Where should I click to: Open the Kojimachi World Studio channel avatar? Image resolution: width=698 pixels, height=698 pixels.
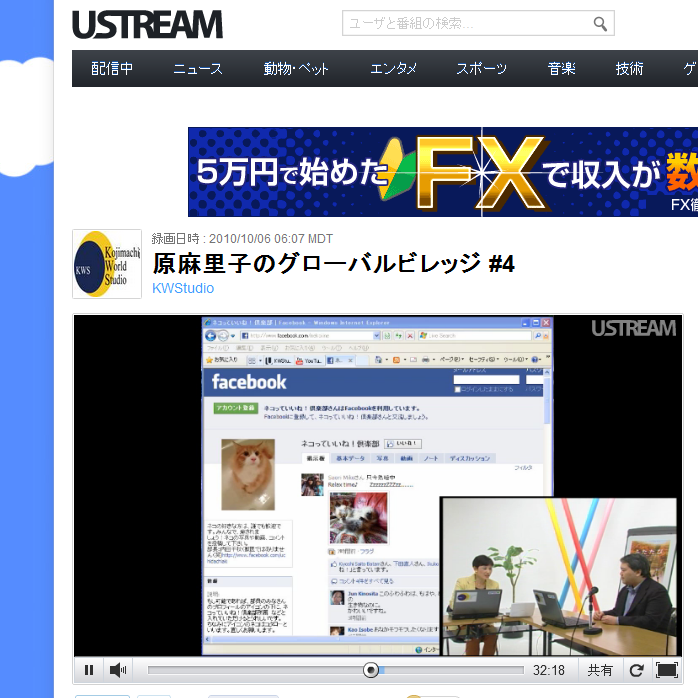click(107, 264)
